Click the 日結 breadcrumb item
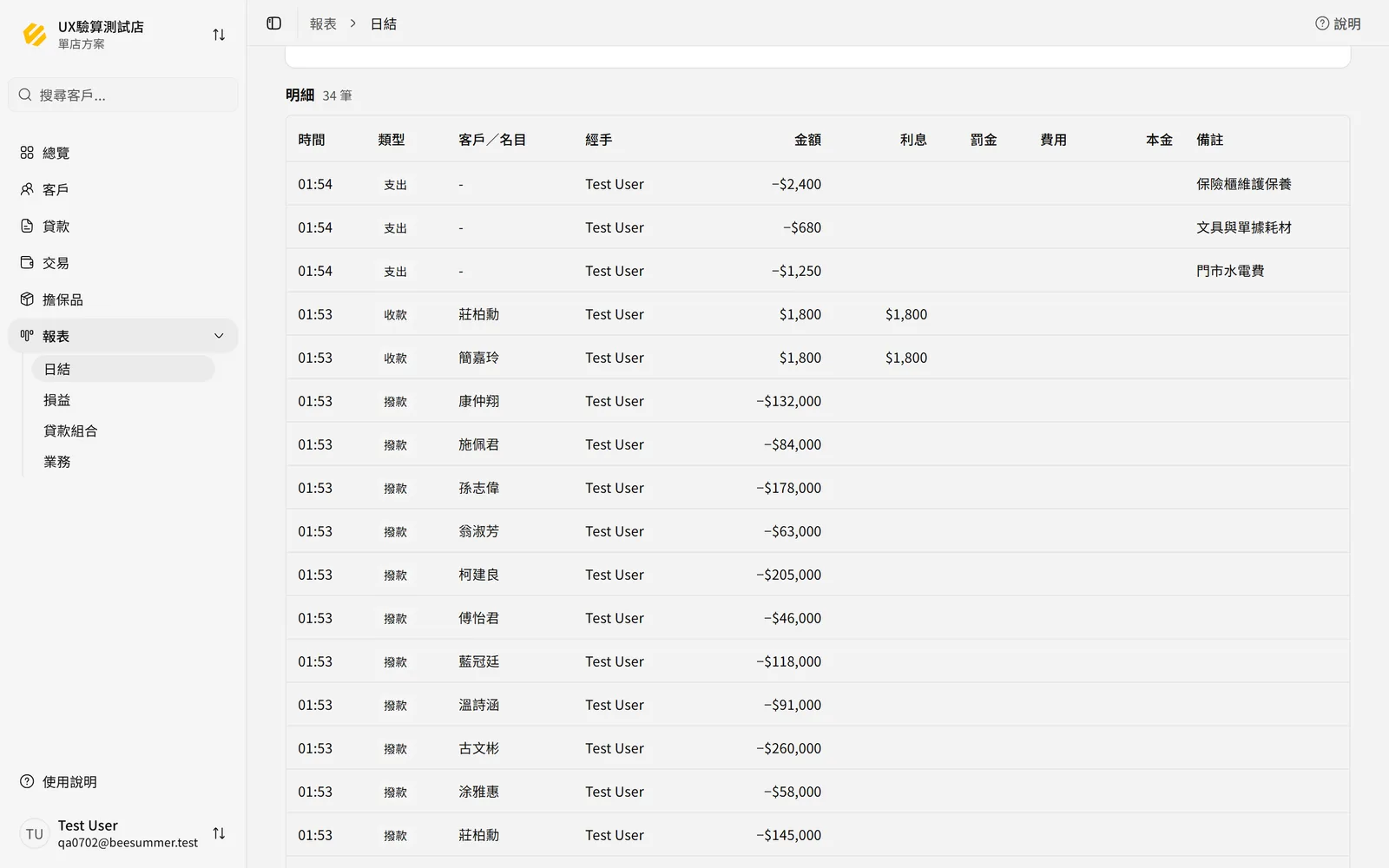The width and height of the screenshot is (1389, 868). coord(383,24)
